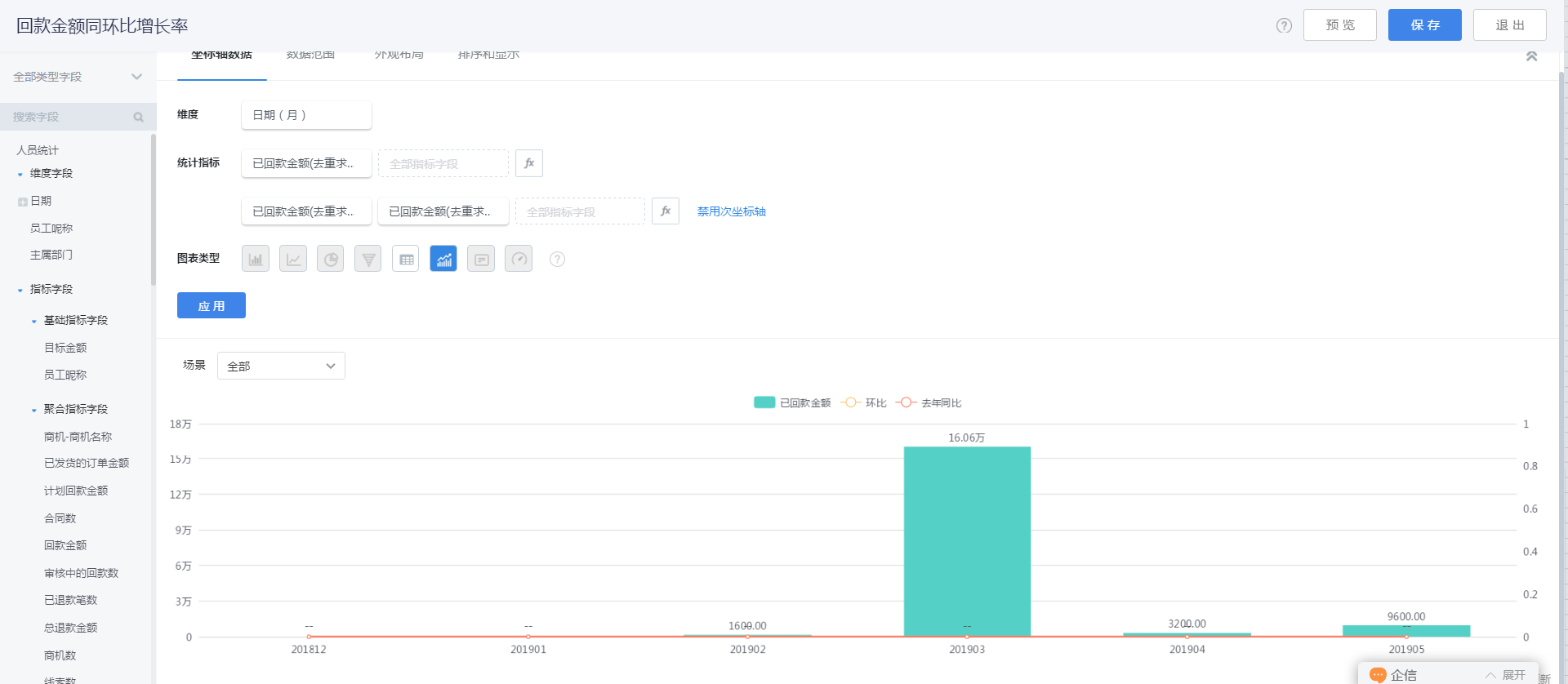Collapse 基础指标字段 tree node
Image resolution: width=1568 pixels, height=684 pixels.
coord(33,321)
